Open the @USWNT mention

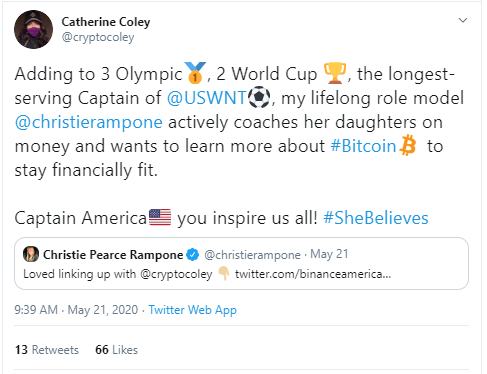point(206,98)
